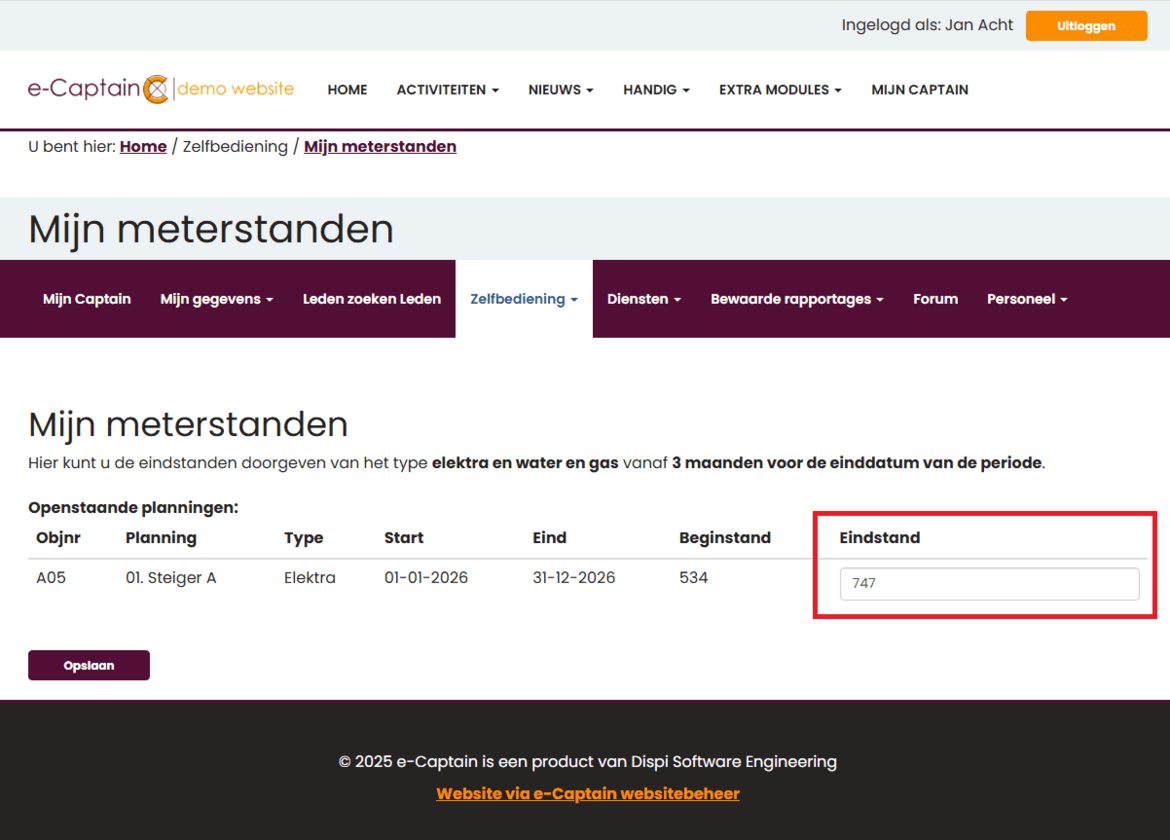Click the 'Openstaande planningen:' label
Viewport: 1170px width, 840px height.
134,508
